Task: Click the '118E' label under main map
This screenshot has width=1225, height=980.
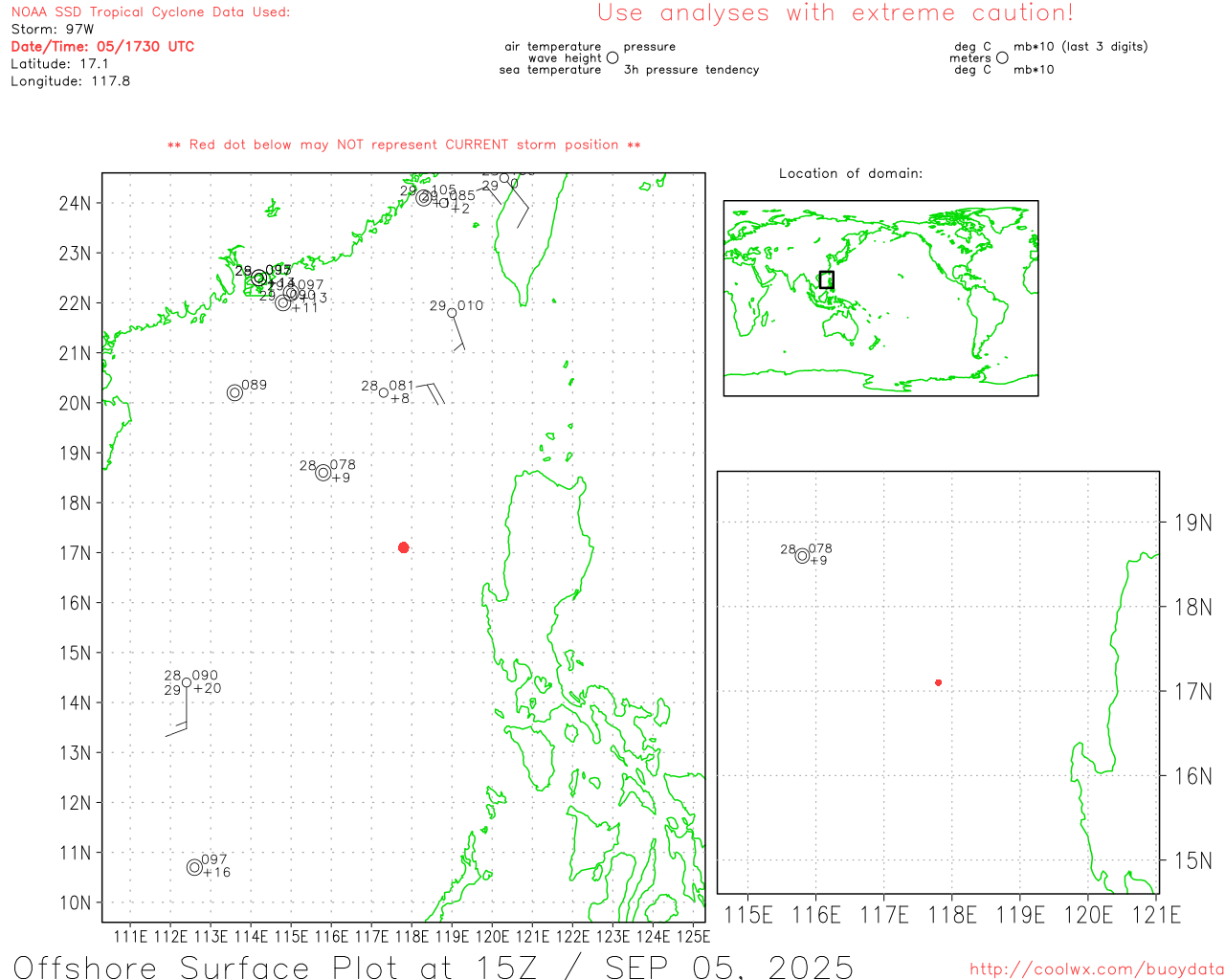Action: (412, 936)
